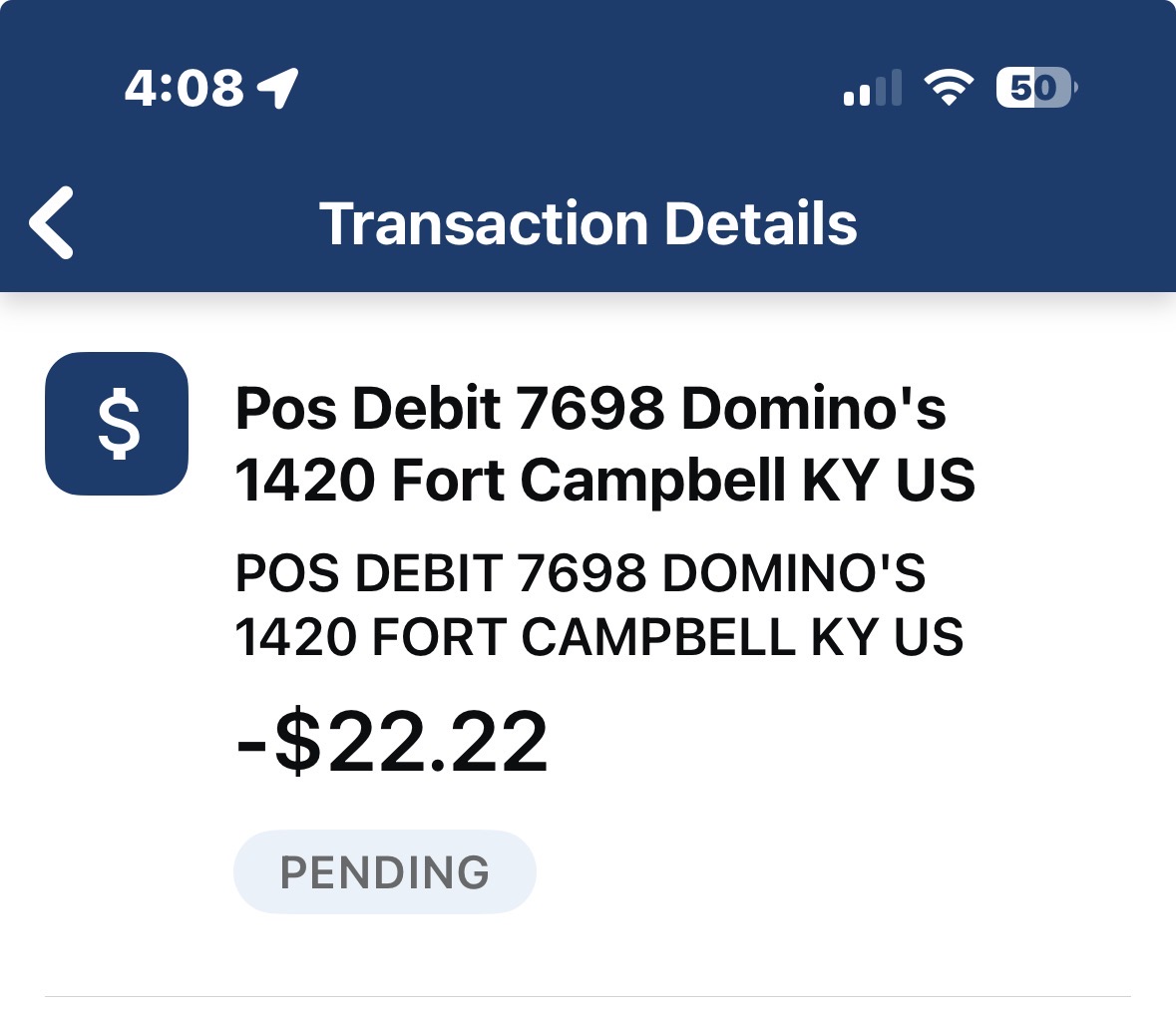This screenshot has width=1176, height=1012.
Task: Click the location services arrow icon
Action: (x=278, y=88)
